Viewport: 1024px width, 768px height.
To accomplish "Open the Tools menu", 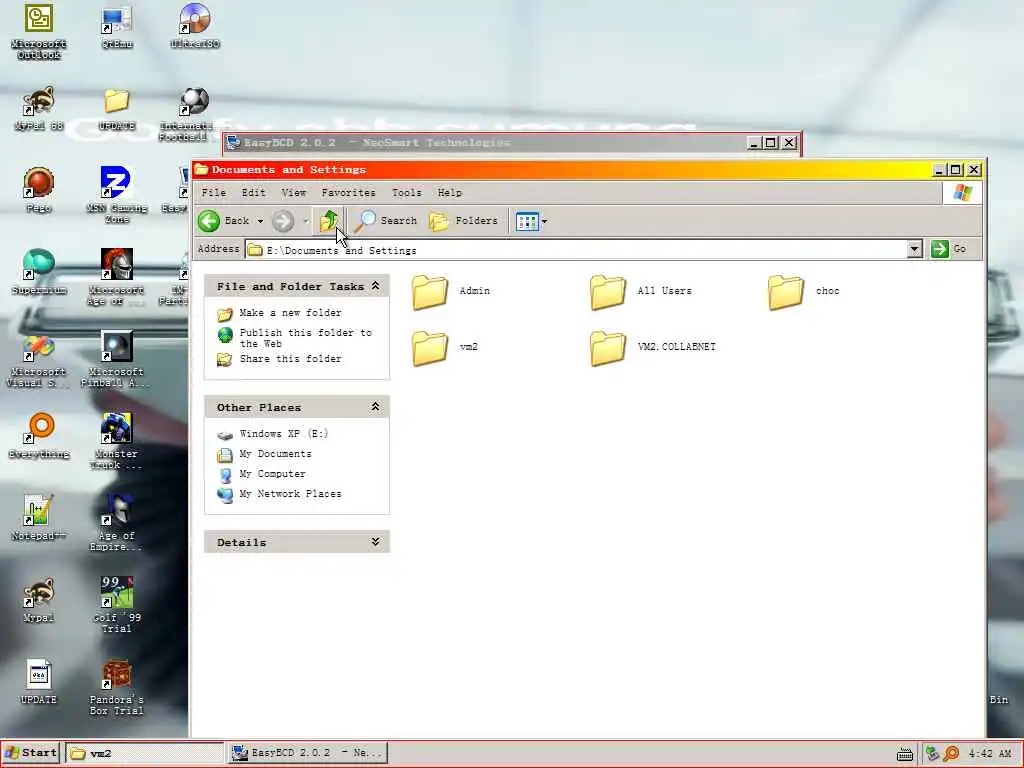I will (x=406, y=193).
